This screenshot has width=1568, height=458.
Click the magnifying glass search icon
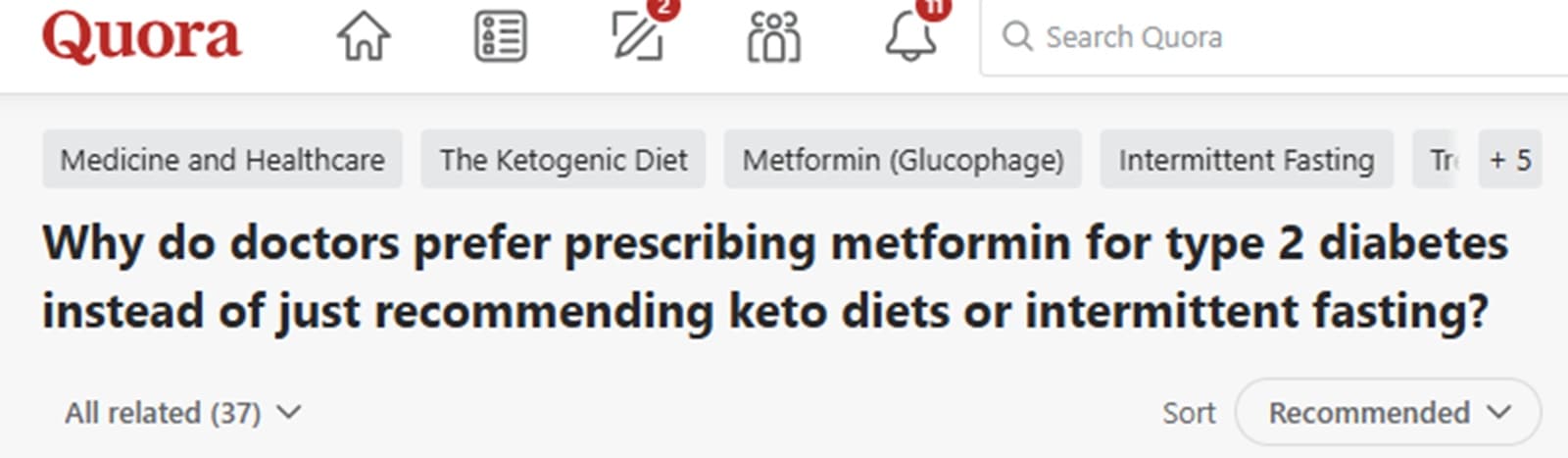[x=1017, y=37]
